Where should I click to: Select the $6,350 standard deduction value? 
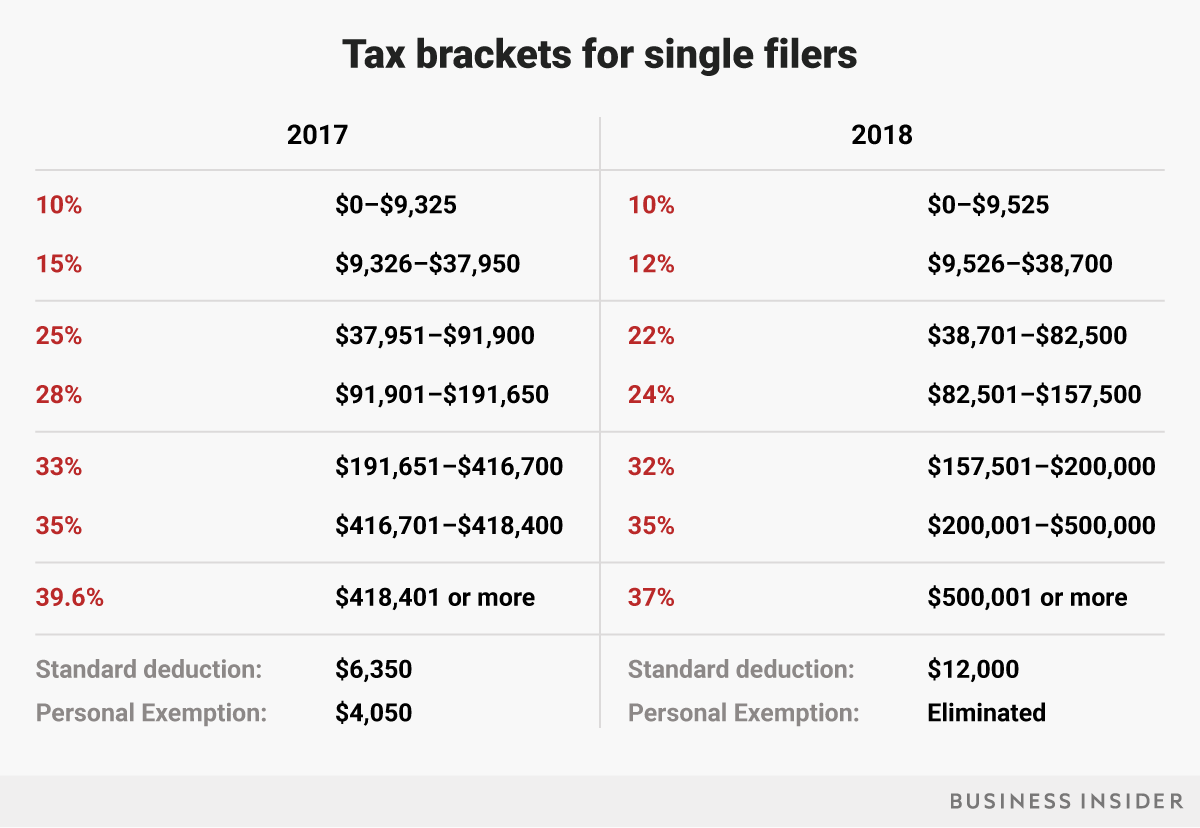[373, 669]
